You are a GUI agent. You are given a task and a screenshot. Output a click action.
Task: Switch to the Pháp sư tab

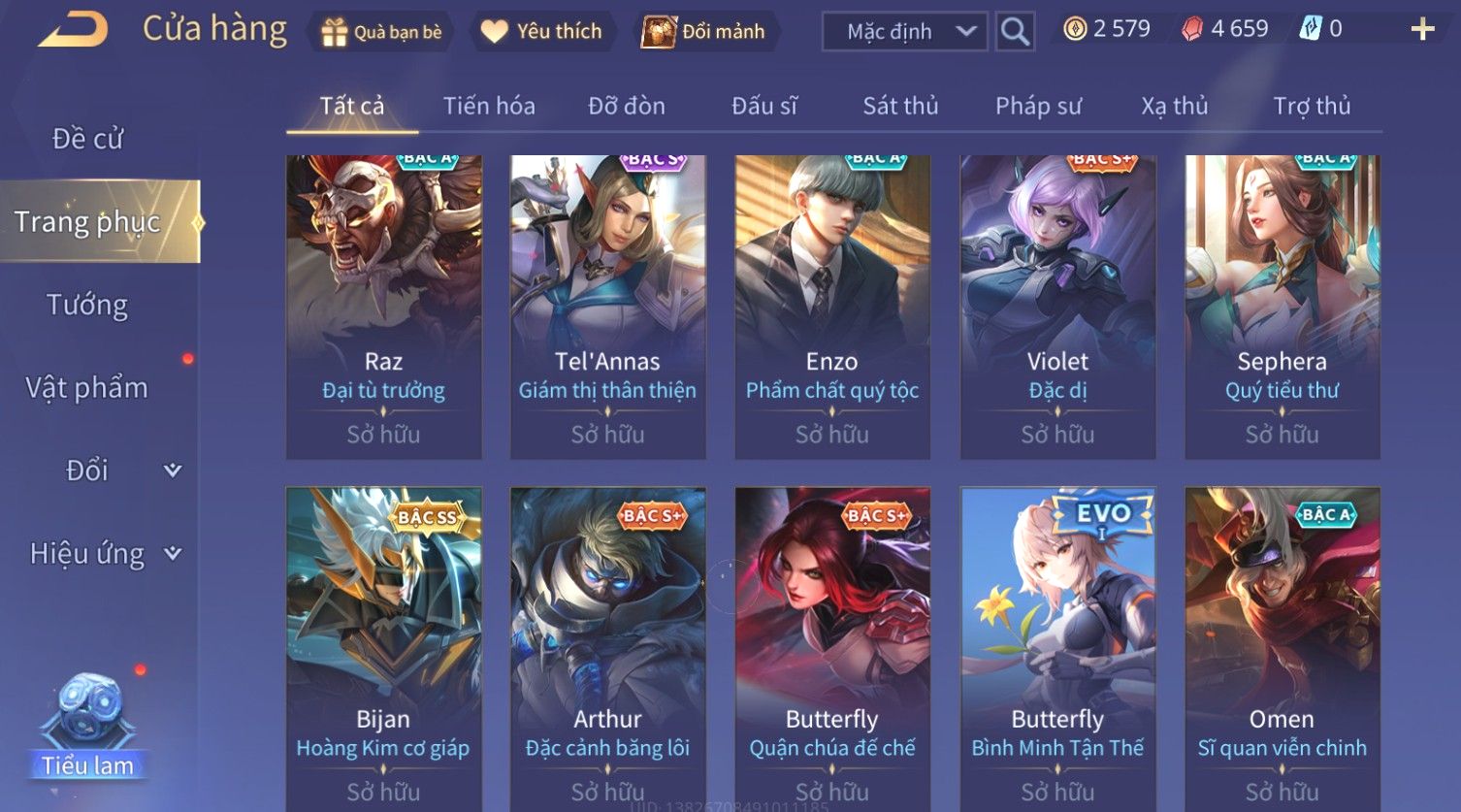[1038, 106]
